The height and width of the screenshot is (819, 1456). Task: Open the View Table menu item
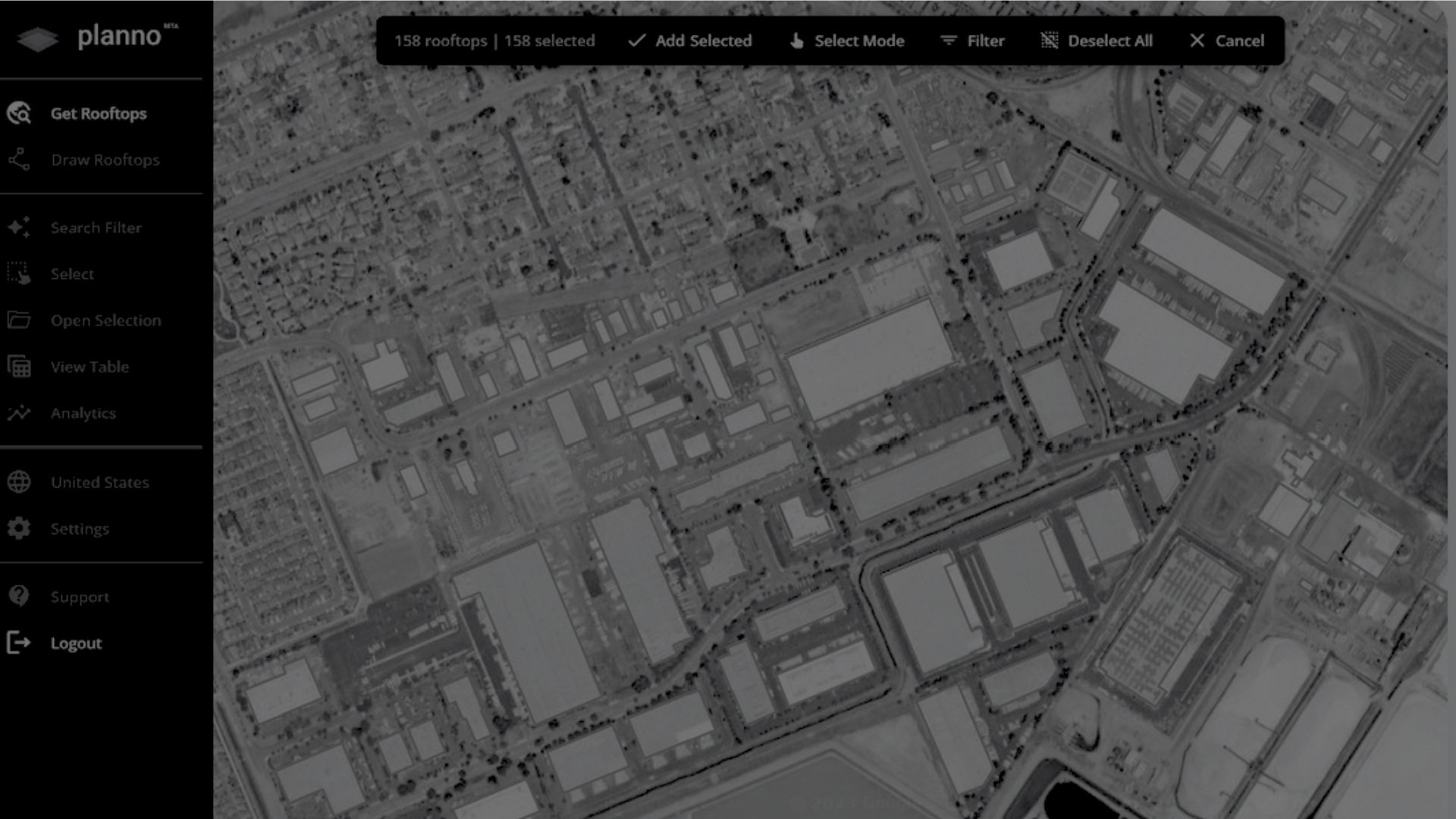(x=89, y=367)
